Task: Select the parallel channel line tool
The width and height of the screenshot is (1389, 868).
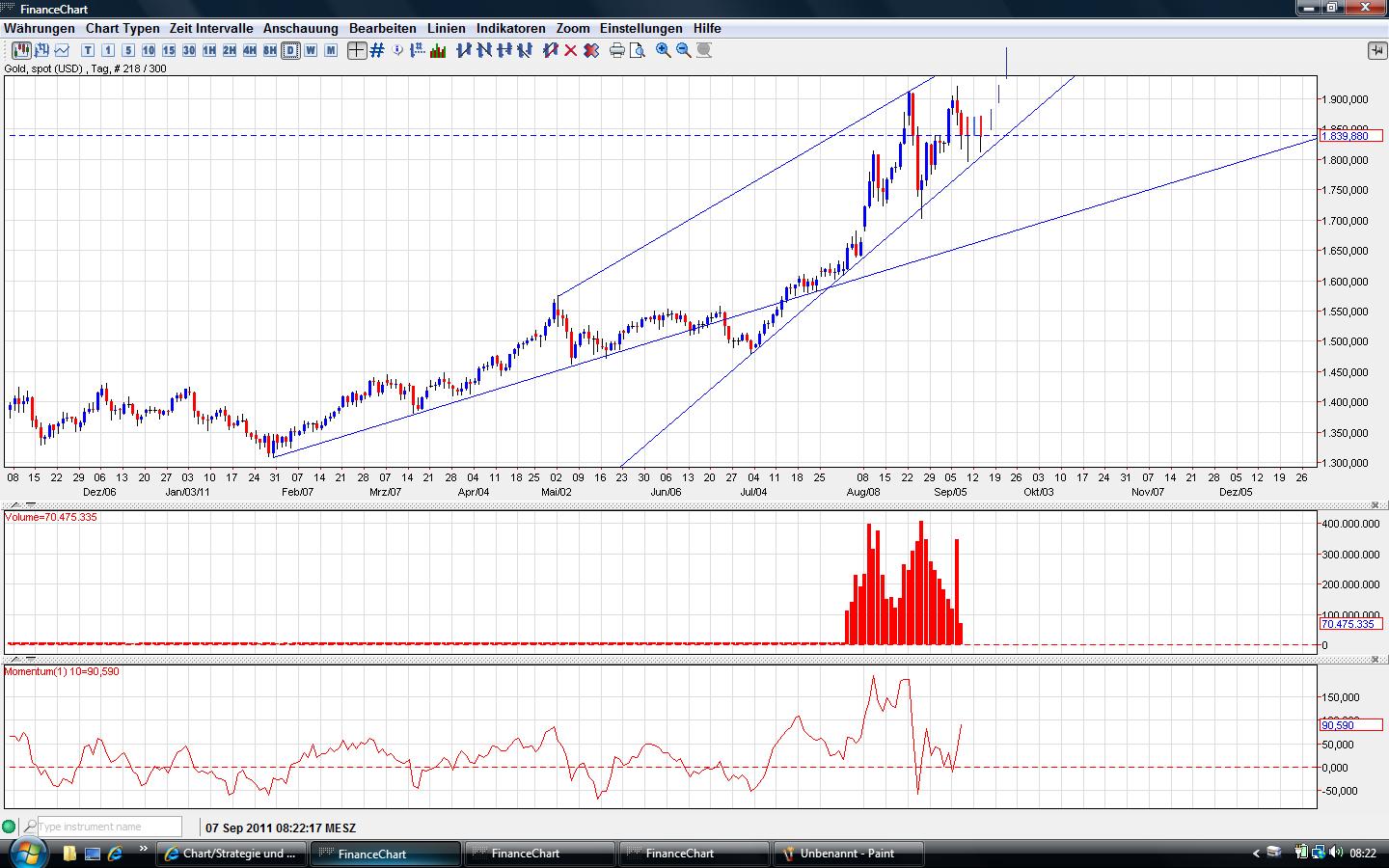Action: (x=525, y=50)
